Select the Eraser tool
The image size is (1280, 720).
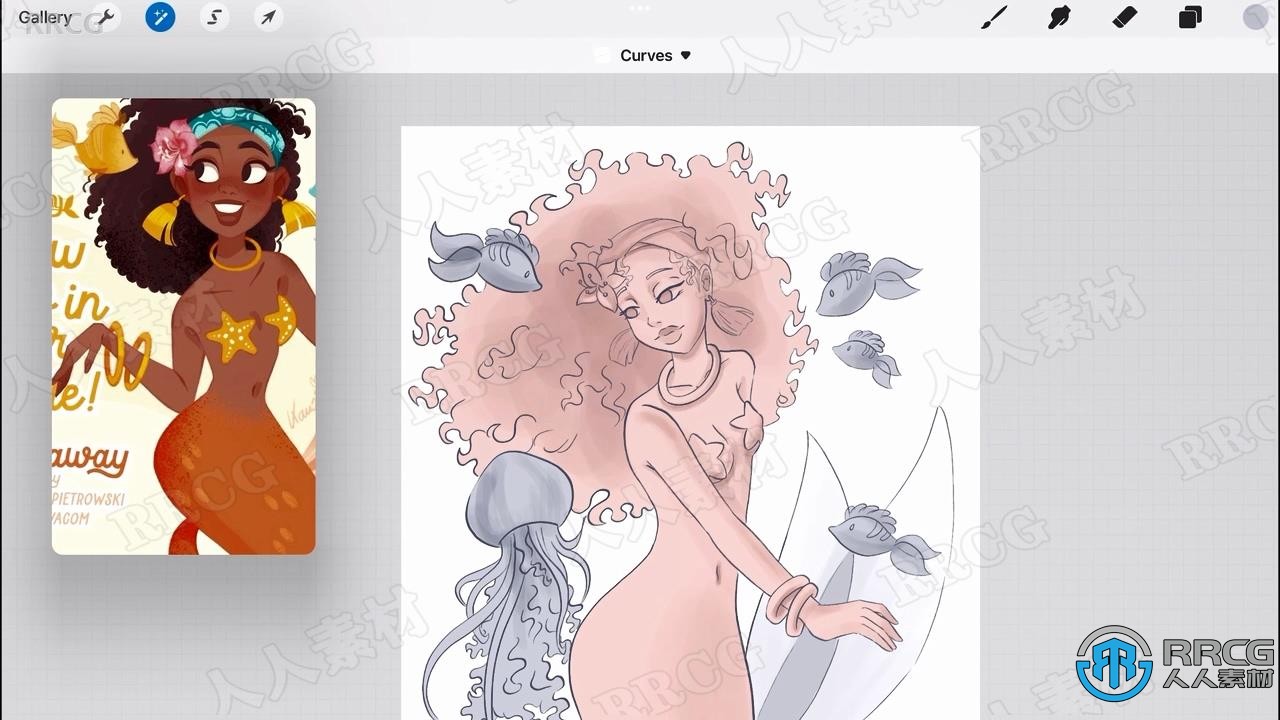click(x=1125, y=17)
